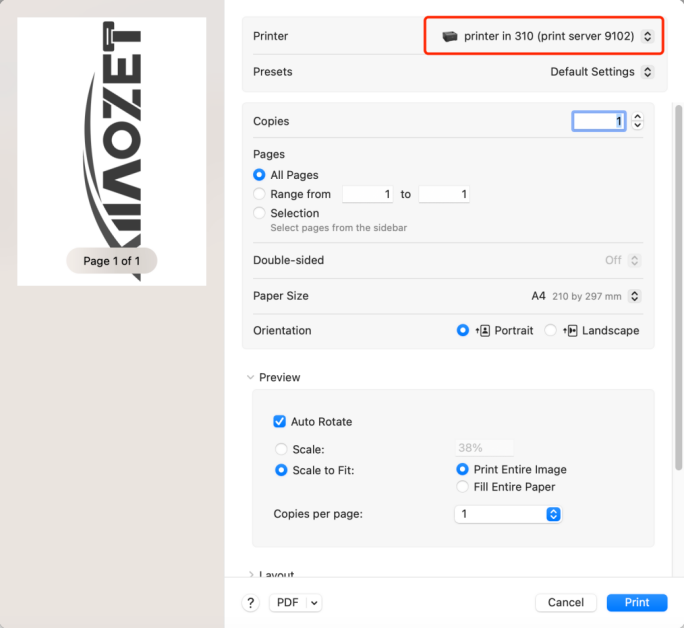Open the PDF options dropdown
The height and width of the screenshot is (628, 684).
(x=296, y=602)
